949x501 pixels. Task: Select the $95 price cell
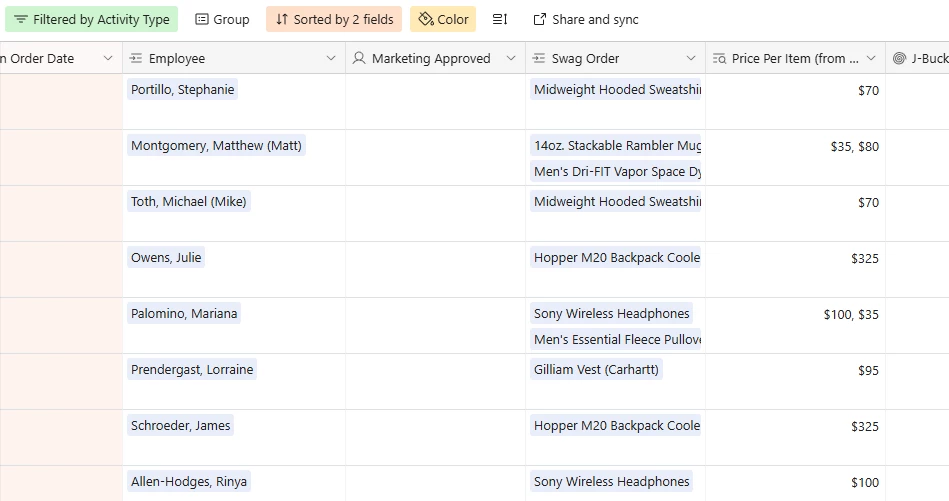tap(795, 382)
